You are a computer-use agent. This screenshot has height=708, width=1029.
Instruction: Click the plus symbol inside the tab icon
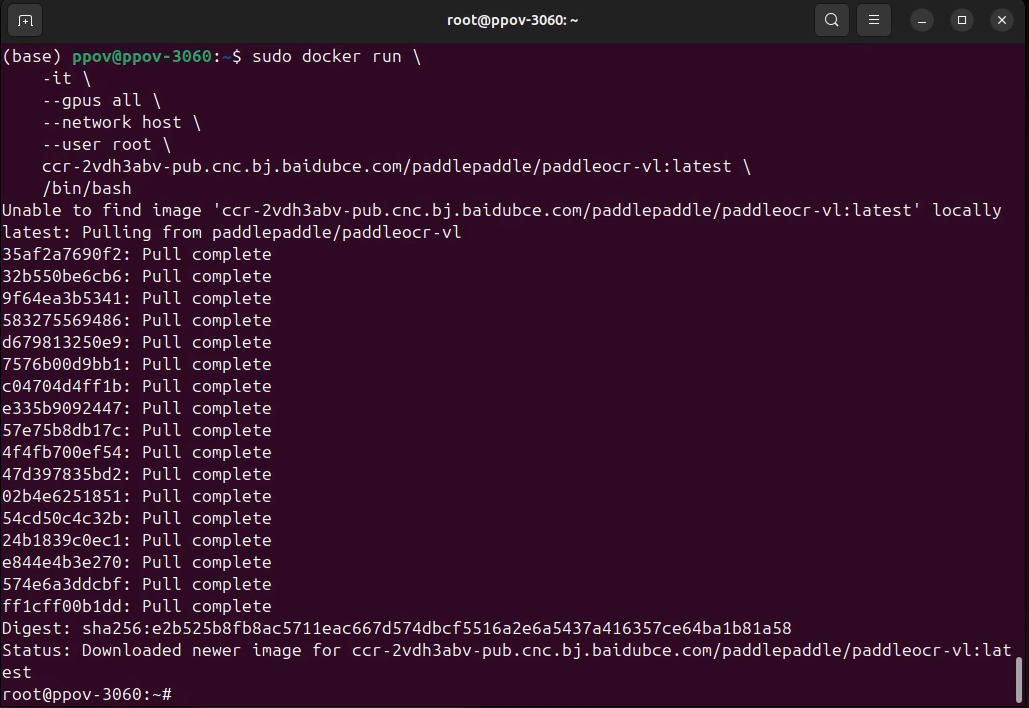click(x=24, y=19)
